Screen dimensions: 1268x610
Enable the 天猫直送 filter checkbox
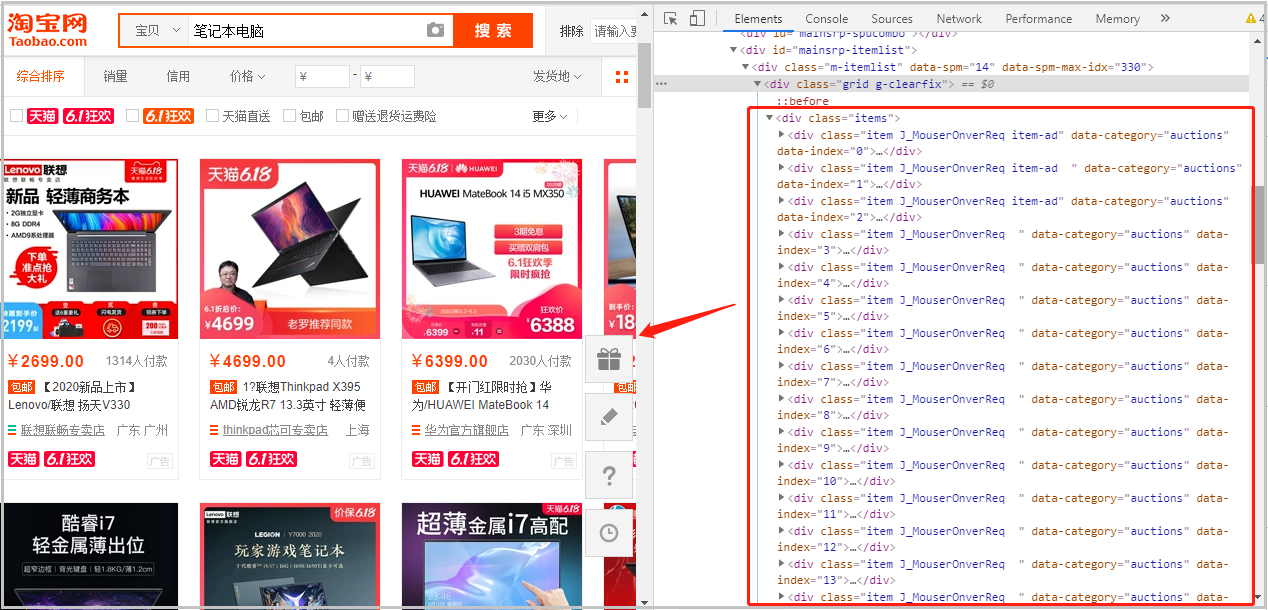[x=212, y=116]
